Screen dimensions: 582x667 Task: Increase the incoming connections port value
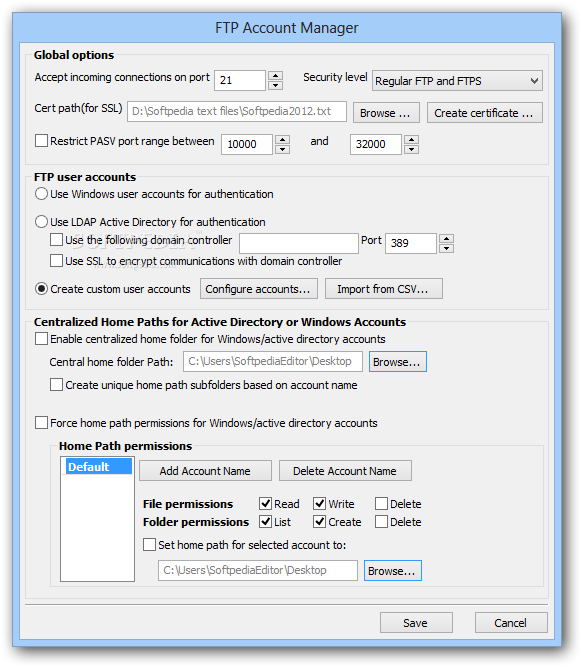click(x=276, y=76)
